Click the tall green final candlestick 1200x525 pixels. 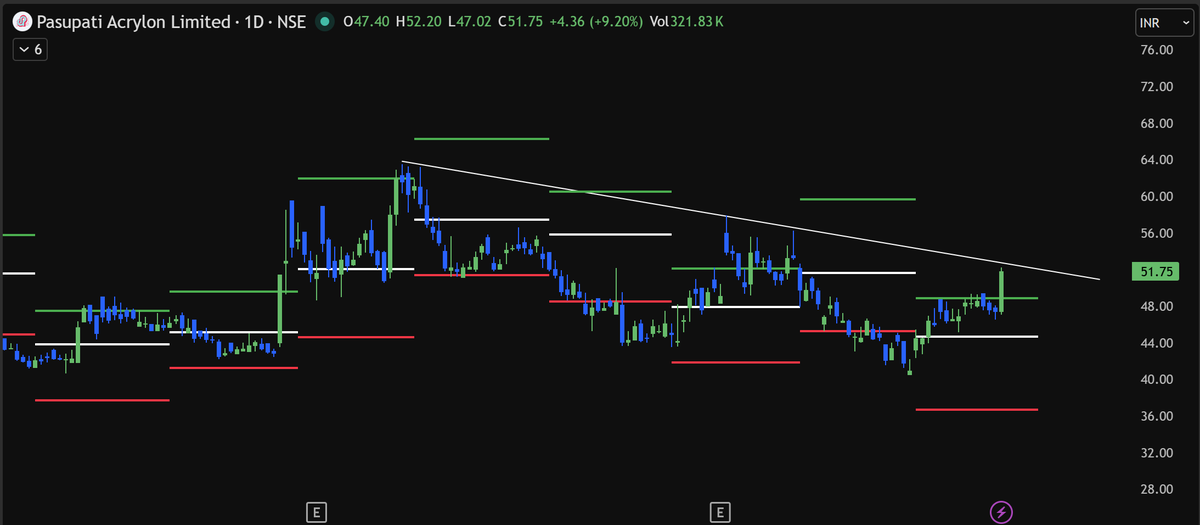pos(1001,290)
